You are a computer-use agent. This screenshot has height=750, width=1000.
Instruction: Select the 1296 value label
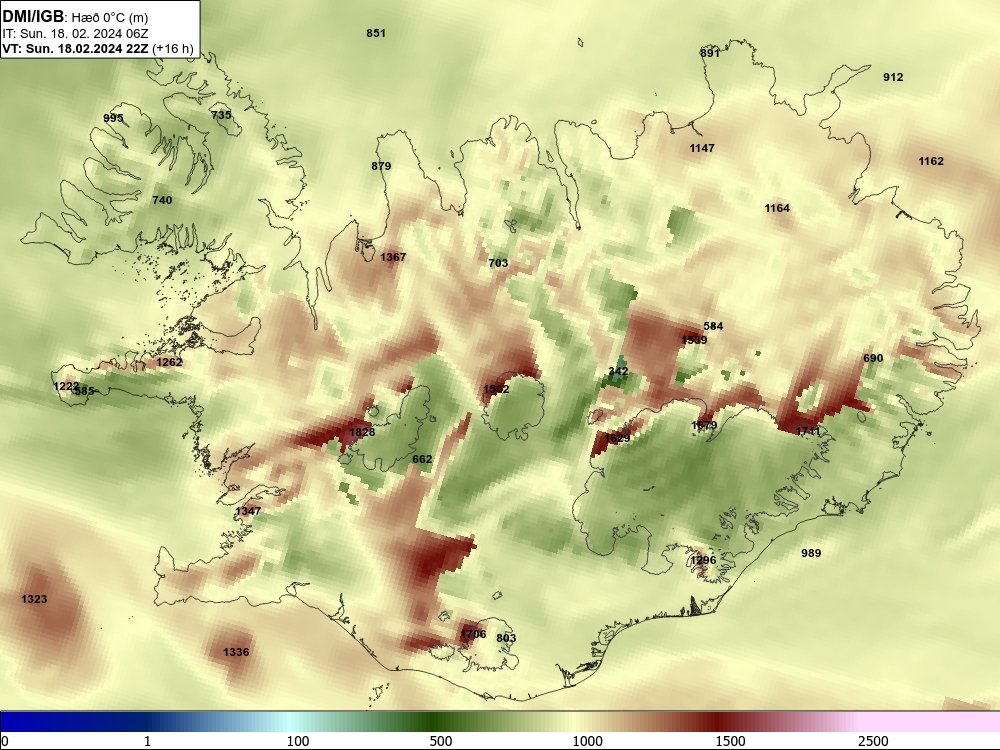click(703, 561)
